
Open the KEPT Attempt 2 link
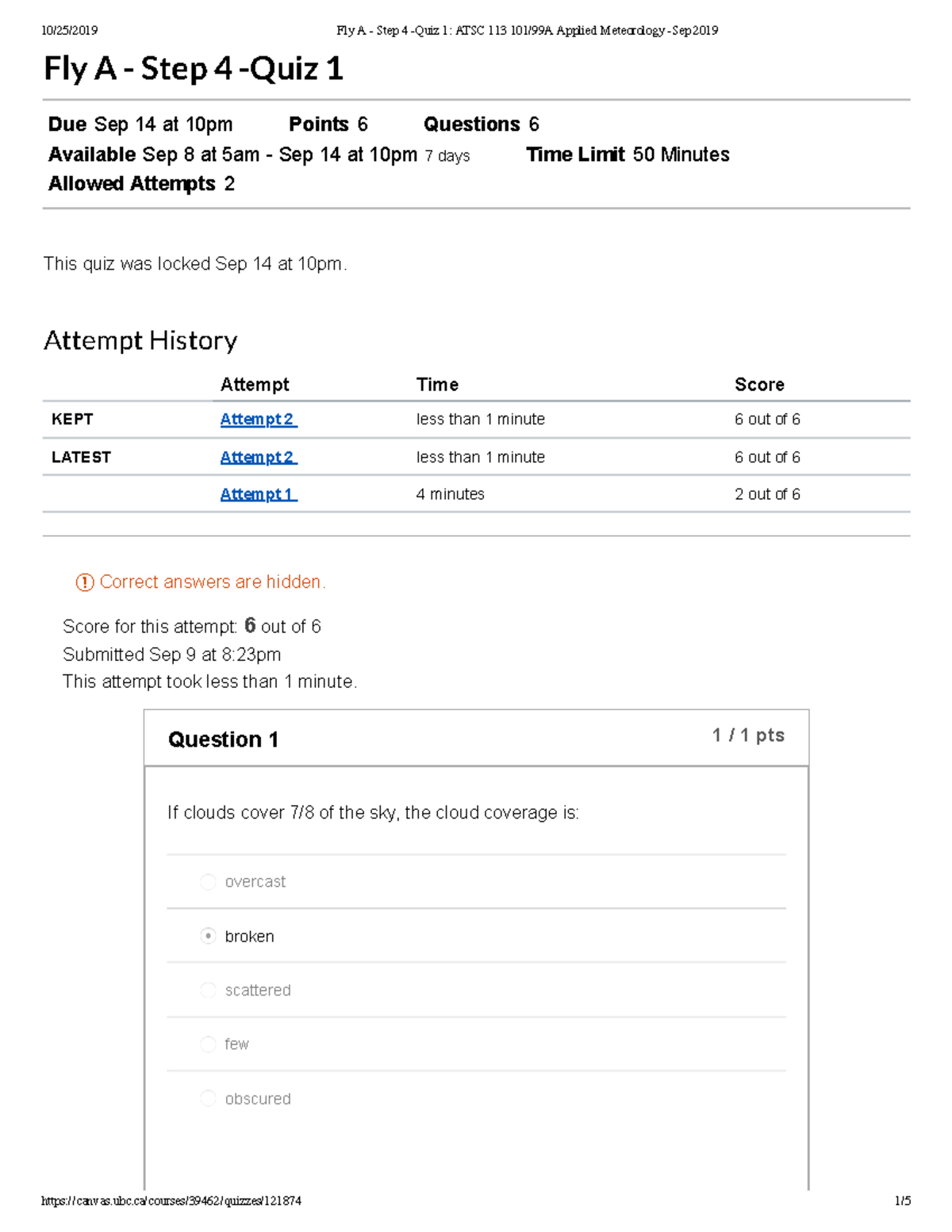point(258,419)
